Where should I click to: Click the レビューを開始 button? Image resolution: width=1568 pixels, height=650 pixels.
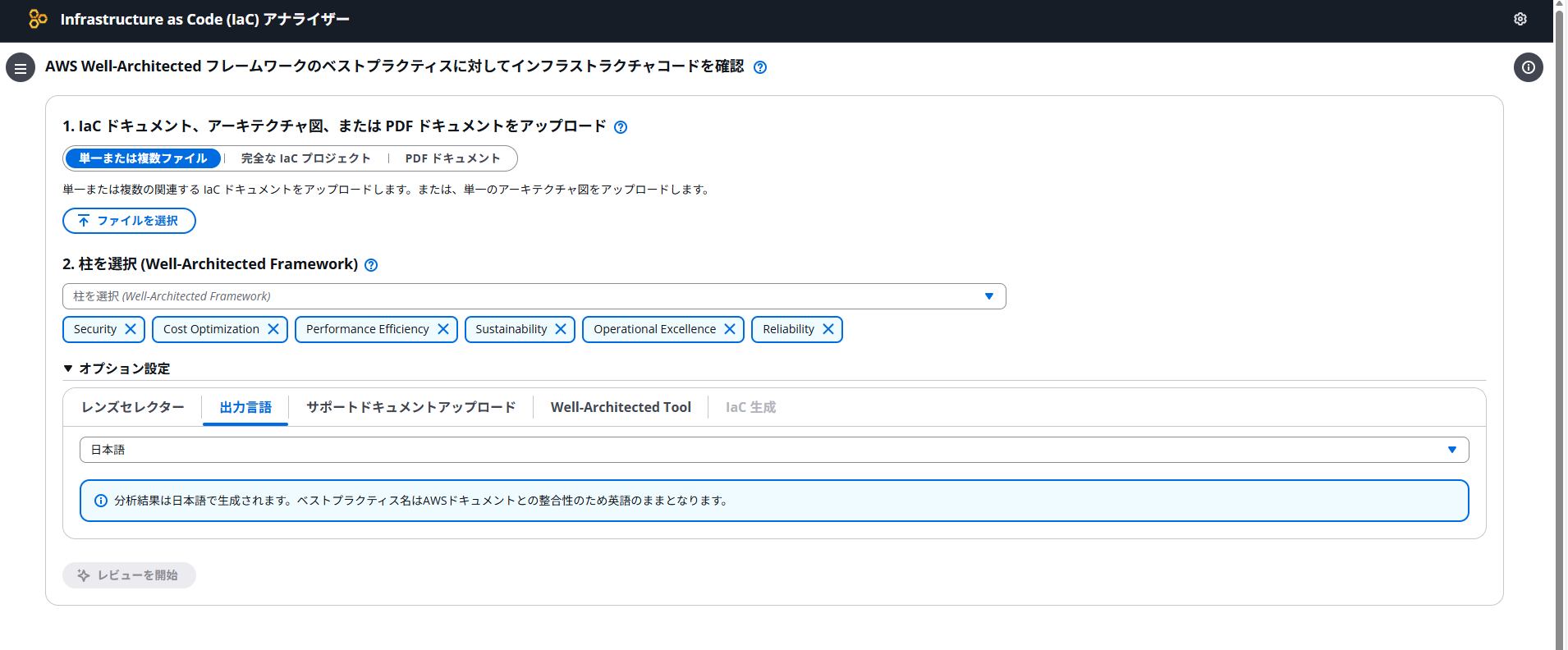pos(129,575)
